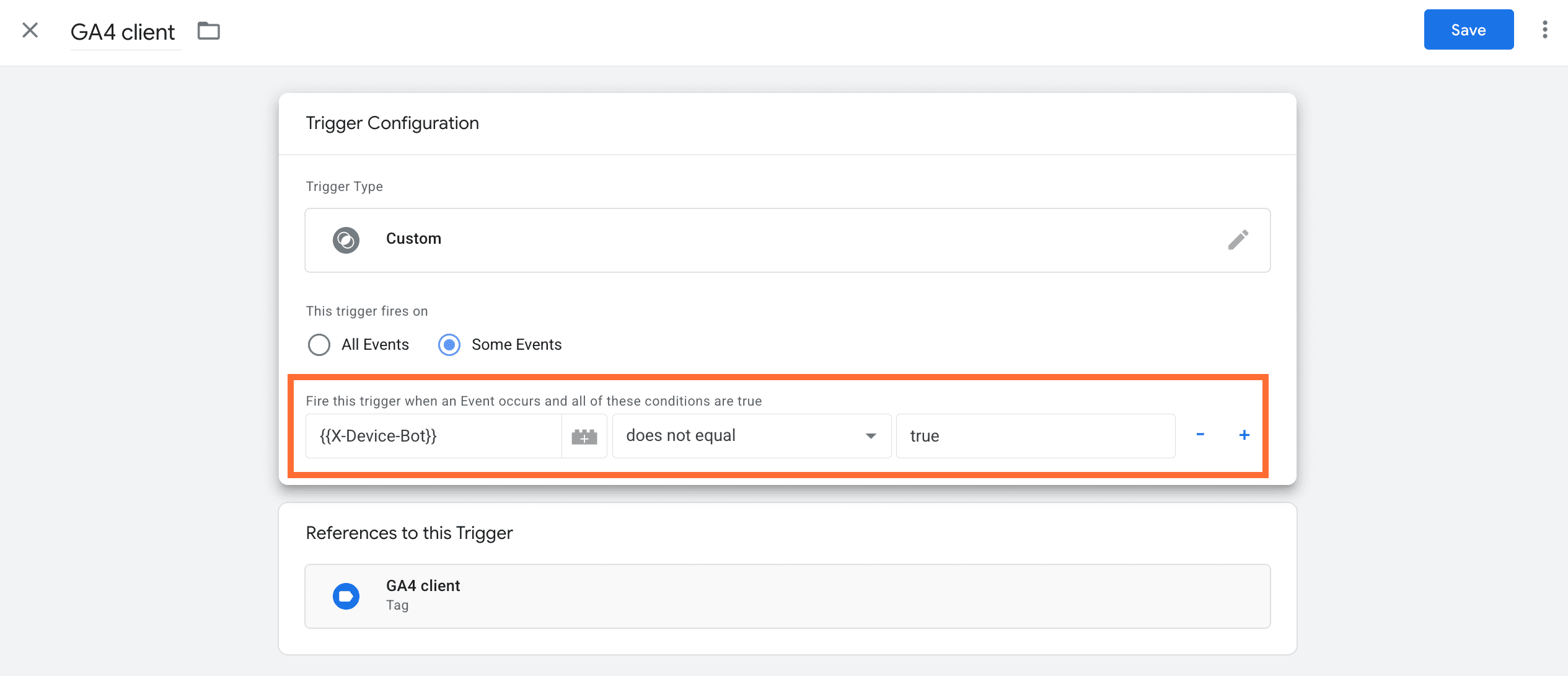Screen dimensions: 1568x676
Task: Remove condition with the minus icon
Action: 1200,435
